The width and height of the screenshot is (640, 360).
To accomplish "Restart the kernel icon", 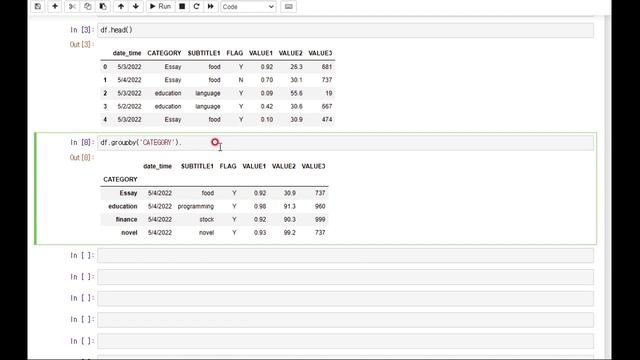I will tap(196, 7).
